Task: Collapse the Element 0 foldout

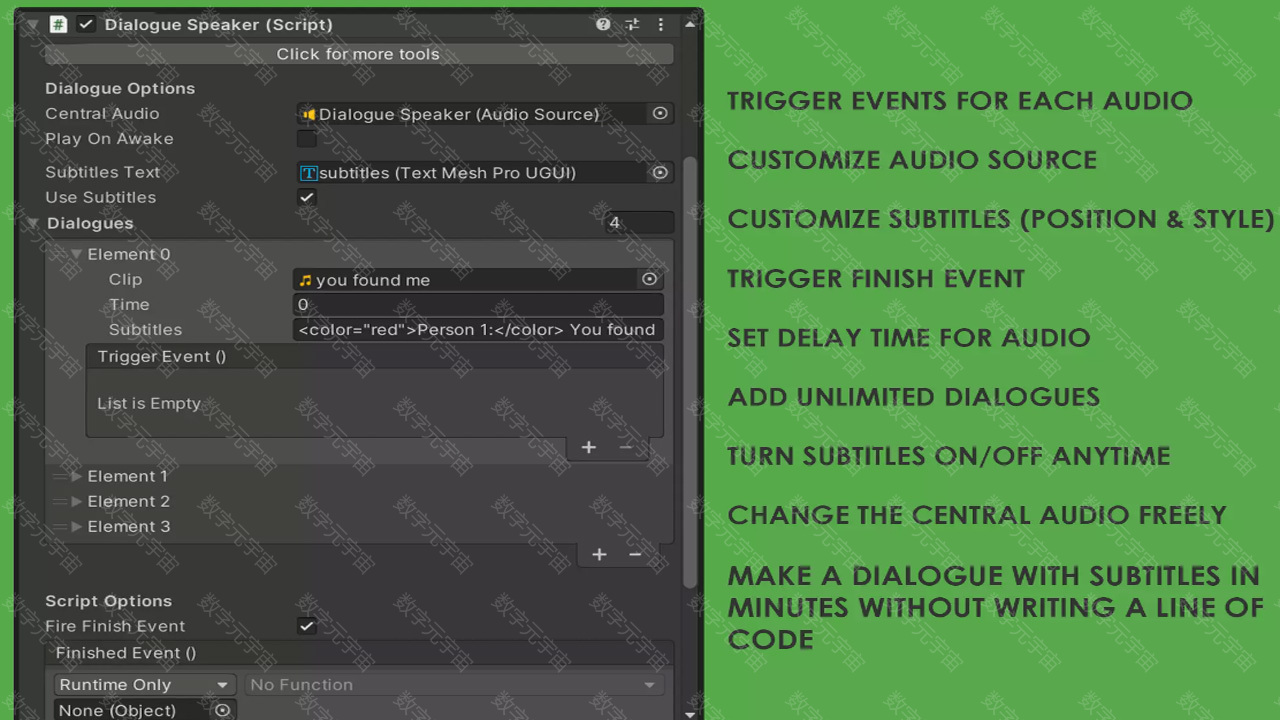Action: (x=76, y=254)
